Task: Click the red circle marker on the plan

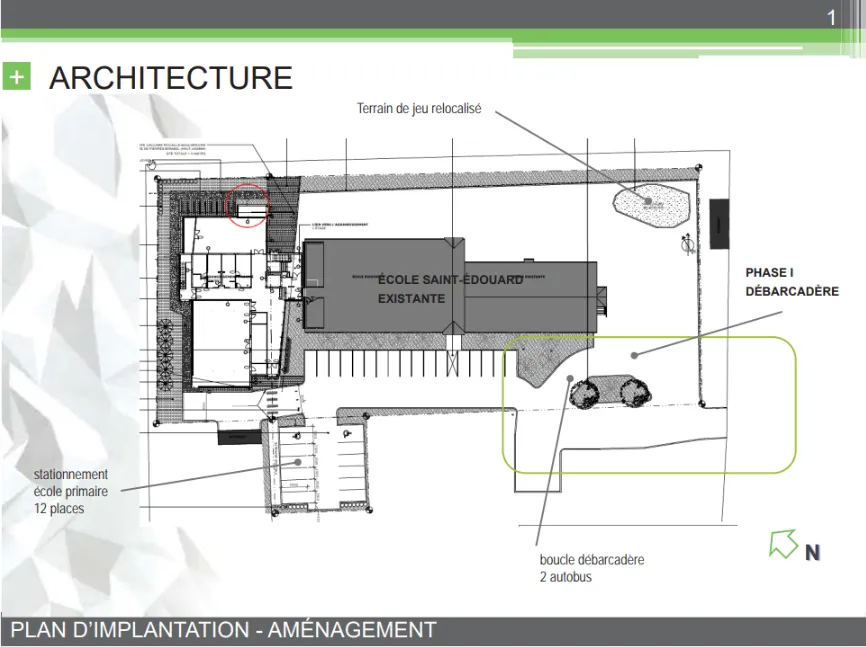Action: pyautogui.click(x=247, y=206)
